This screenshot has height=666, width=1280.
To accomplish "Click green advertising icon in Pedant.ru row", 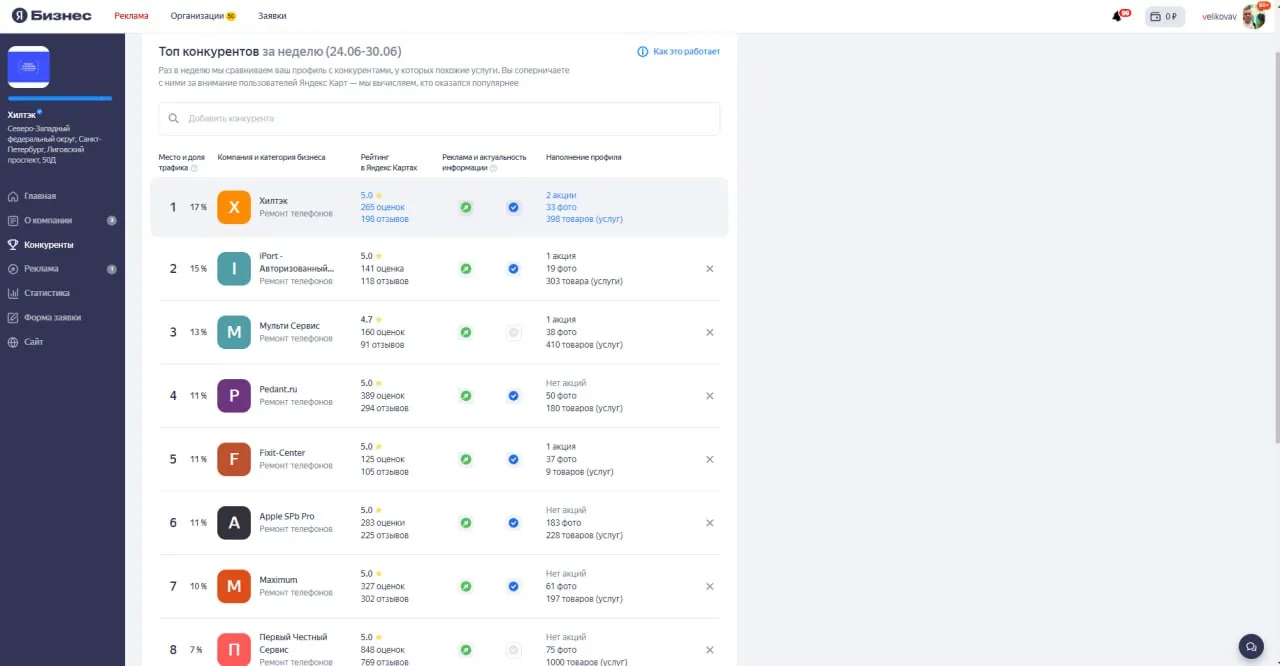I will [465, 396].
